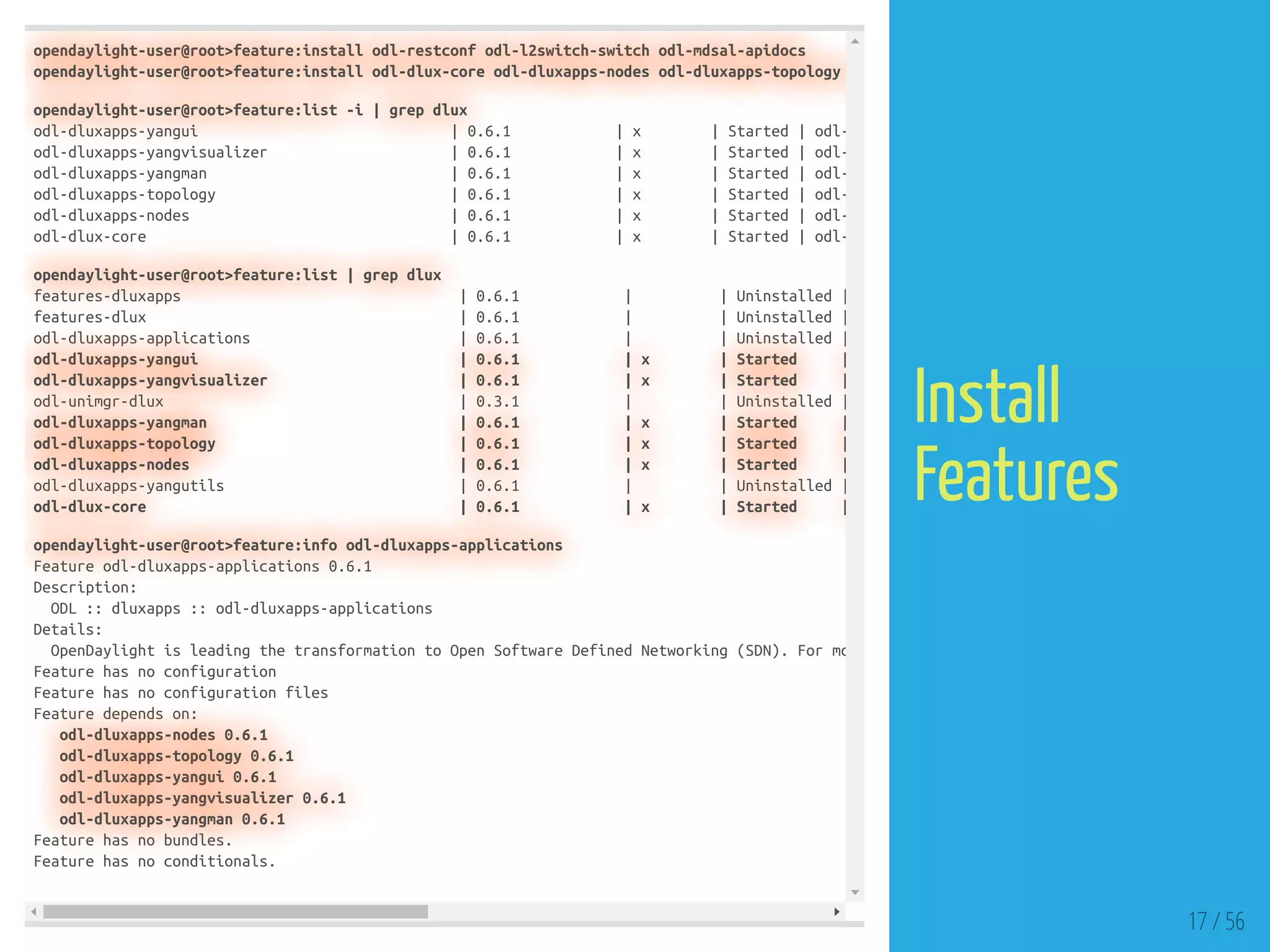
Task: Click 'odl-unimgr-dlux' row name
Action: (98, 402)
